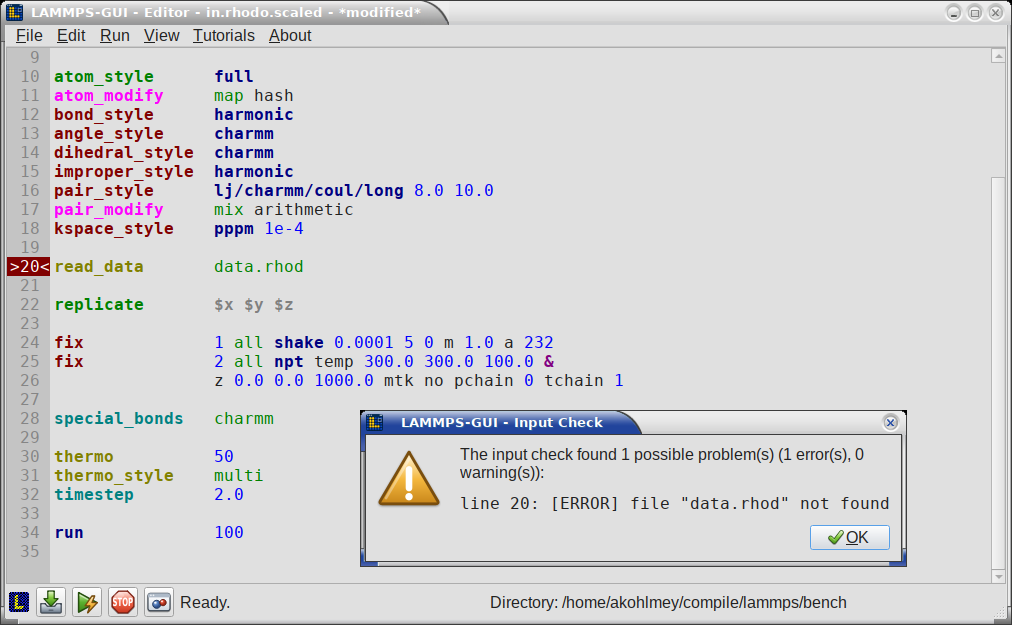This screenshot has width=1012, height=625.
Task: Click the LAMMPS icon in the dialog title bar
Action: 375,422
